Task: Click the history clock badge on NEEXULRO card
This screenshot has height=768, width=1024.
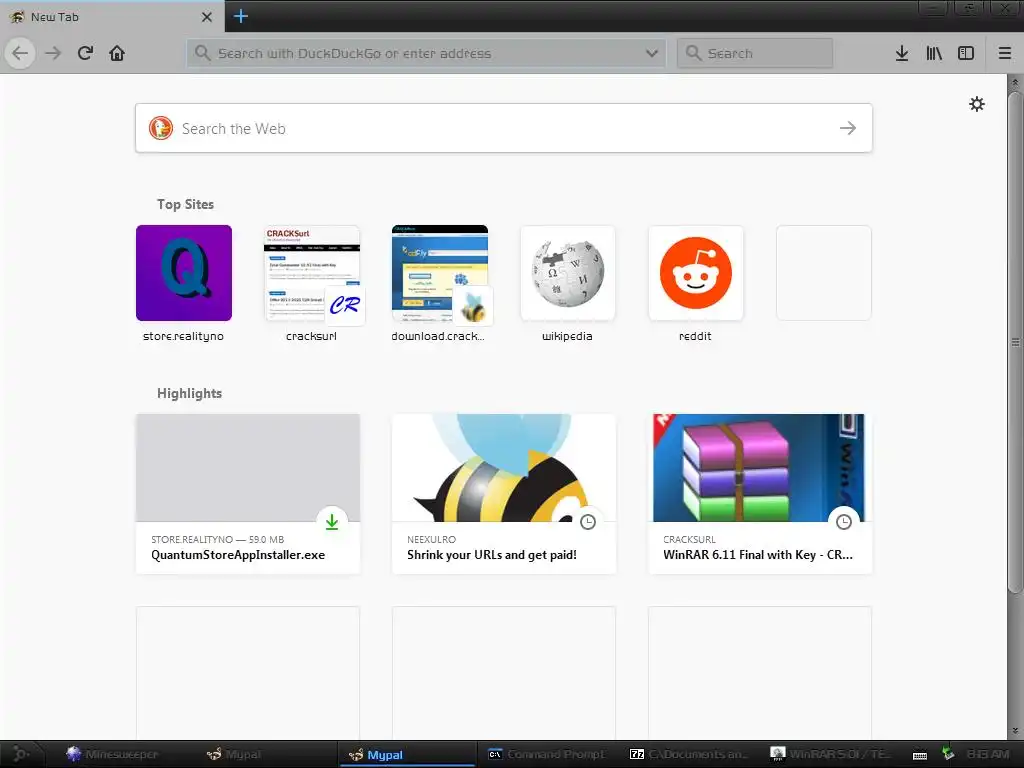Action: click(x=588, y=522)
